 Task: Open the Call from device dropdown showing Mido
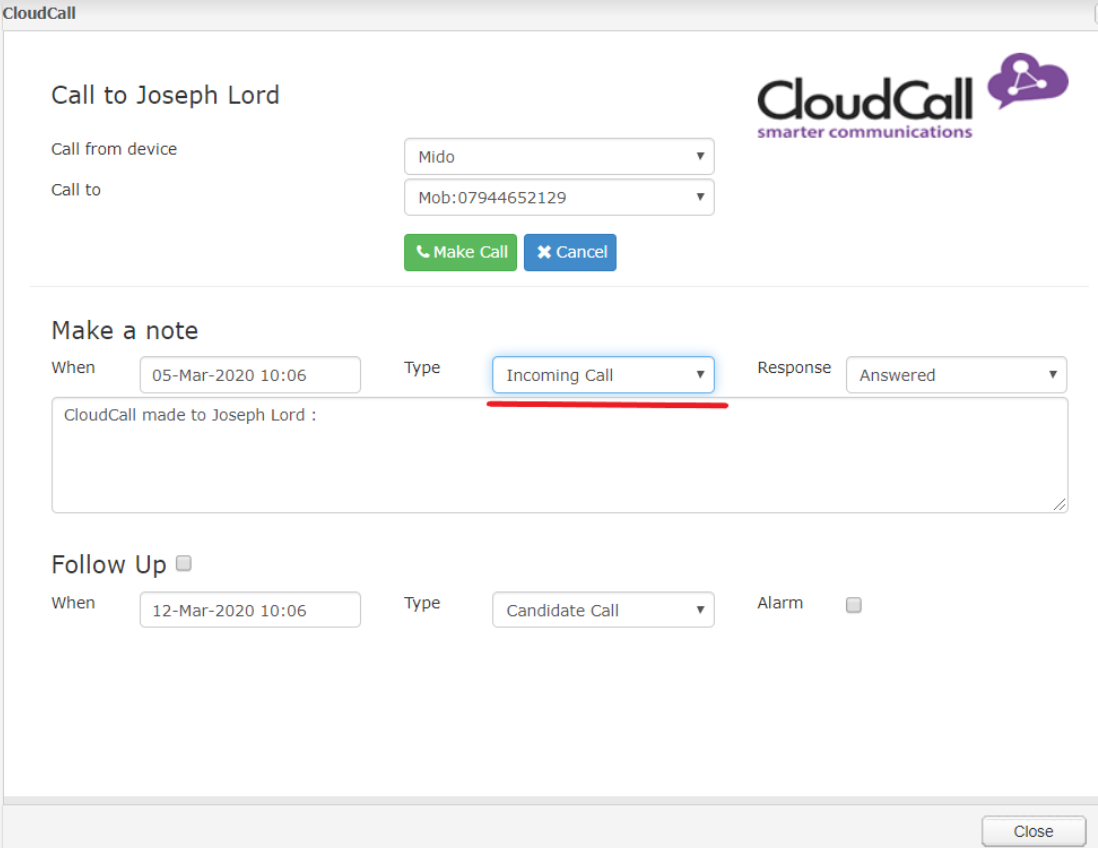(x=559, y=156)
